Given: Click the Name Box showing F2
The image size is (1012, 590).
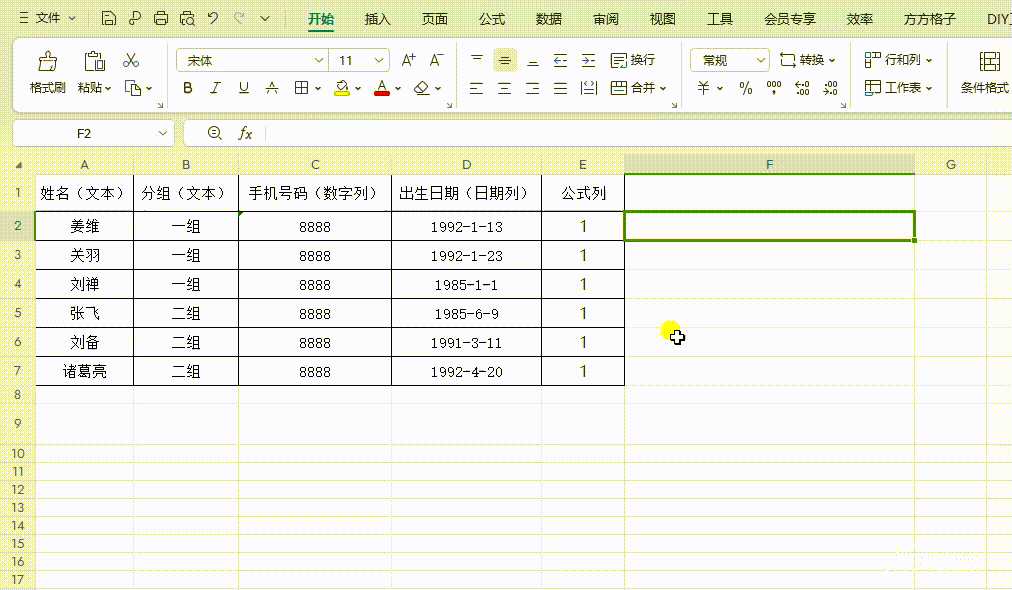Looking at the screenshot, I should point(84,134).
